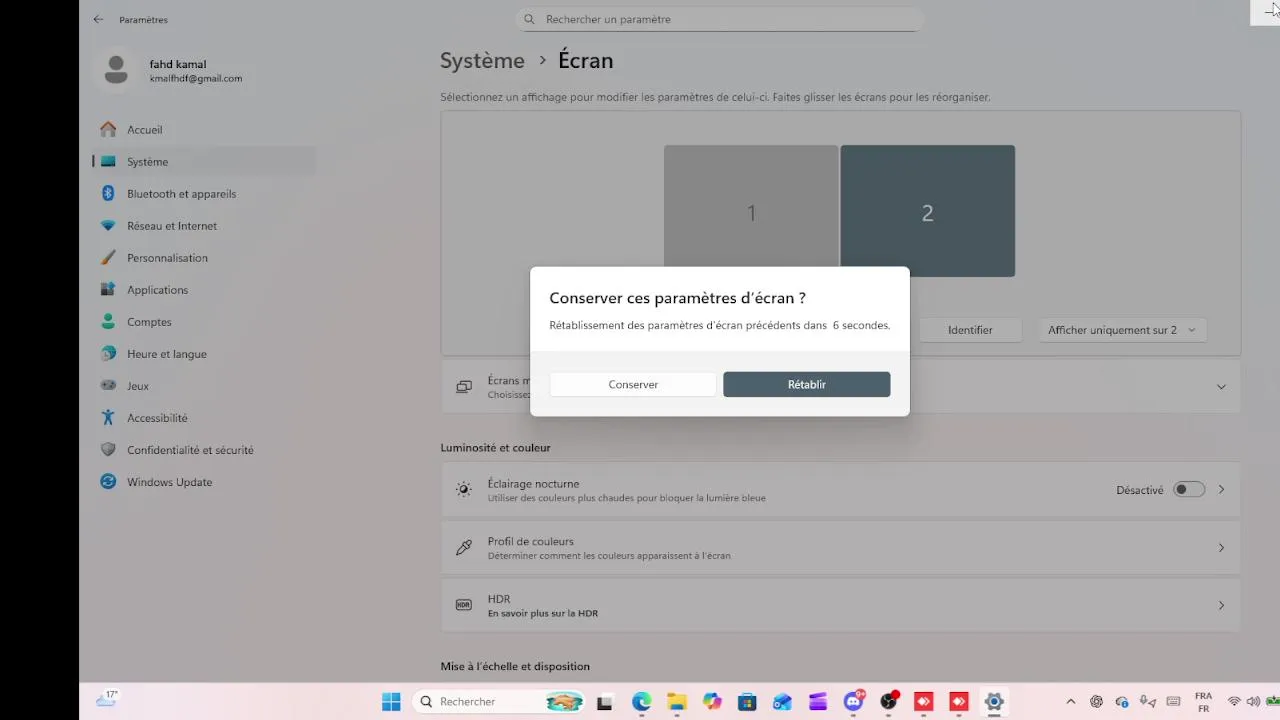Launch Copilot from the taskbar

point(712,702)
